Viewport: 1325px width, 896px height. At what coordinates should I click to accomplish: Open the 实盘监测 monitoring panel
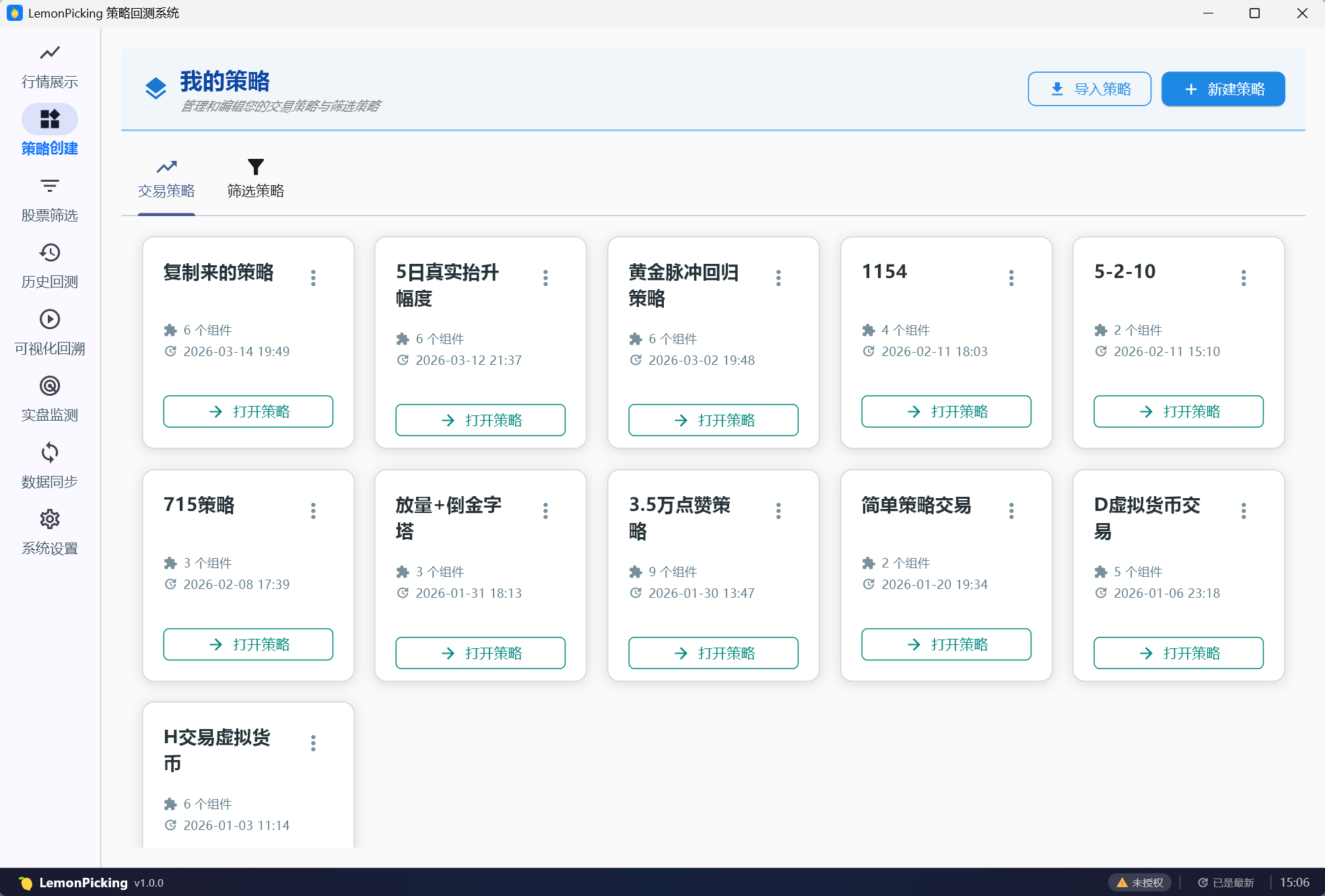click(x=49, y=398)
